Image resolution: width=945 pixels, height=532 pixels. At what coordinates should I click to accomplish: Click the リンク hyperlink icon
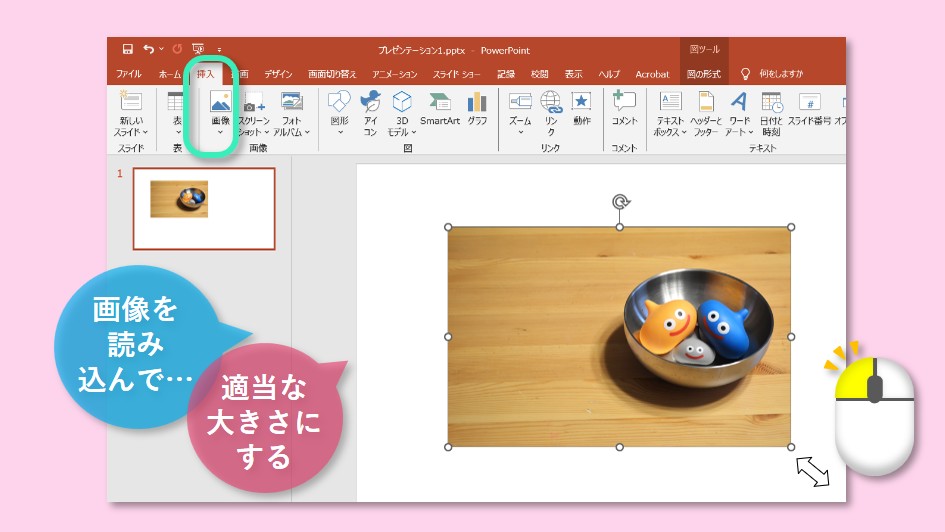551,102
